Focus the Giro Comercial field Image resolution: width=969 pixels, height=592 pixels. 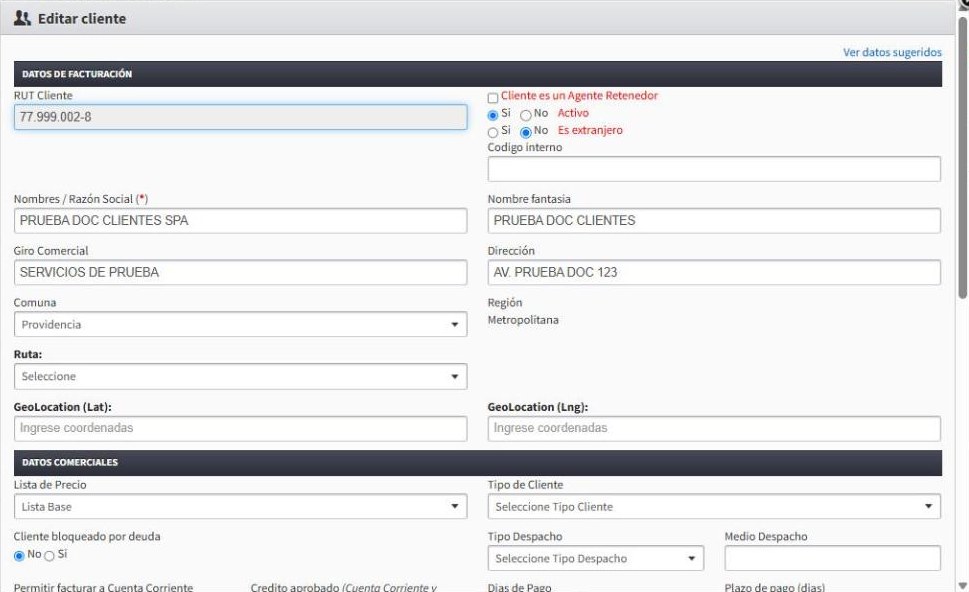[240, 273]
